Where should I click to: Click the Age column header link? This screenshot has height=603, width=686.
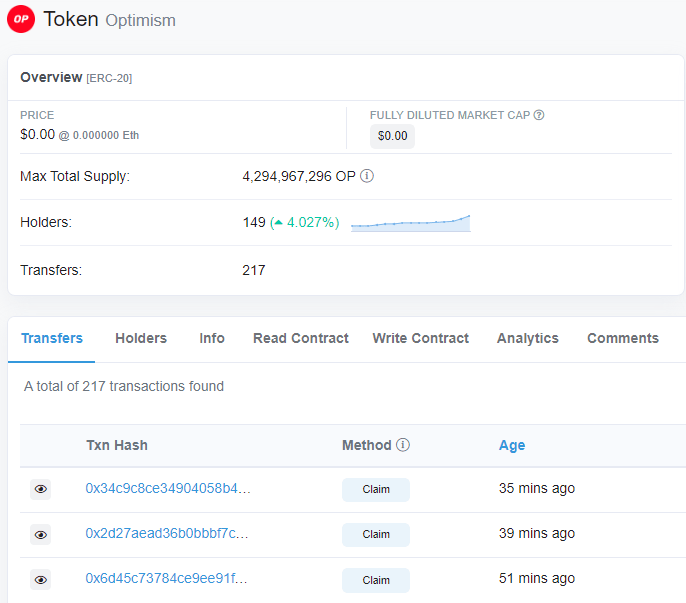512,445
